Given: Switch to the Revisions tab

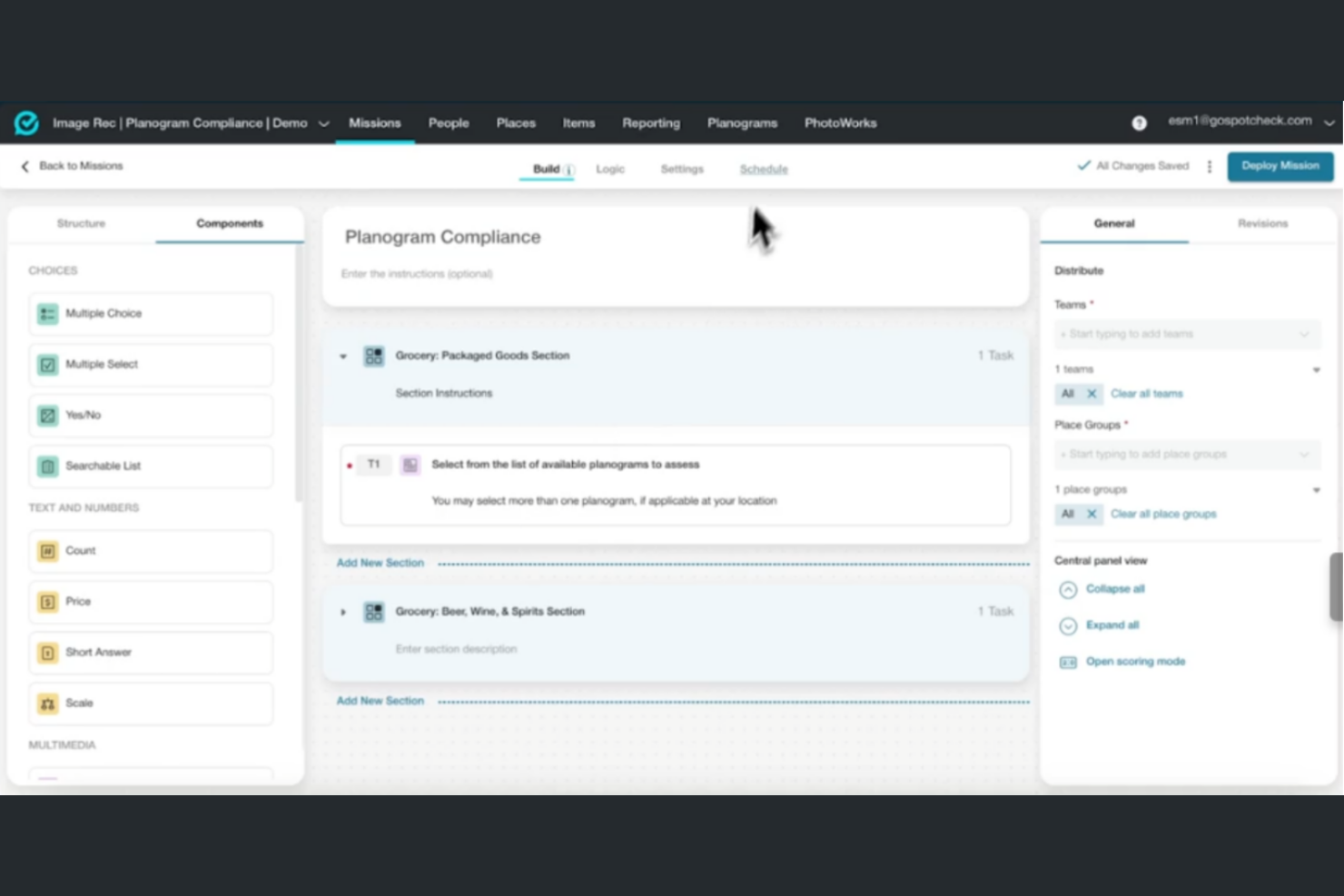Looking at the screenshot, I should coord(1262,223).
